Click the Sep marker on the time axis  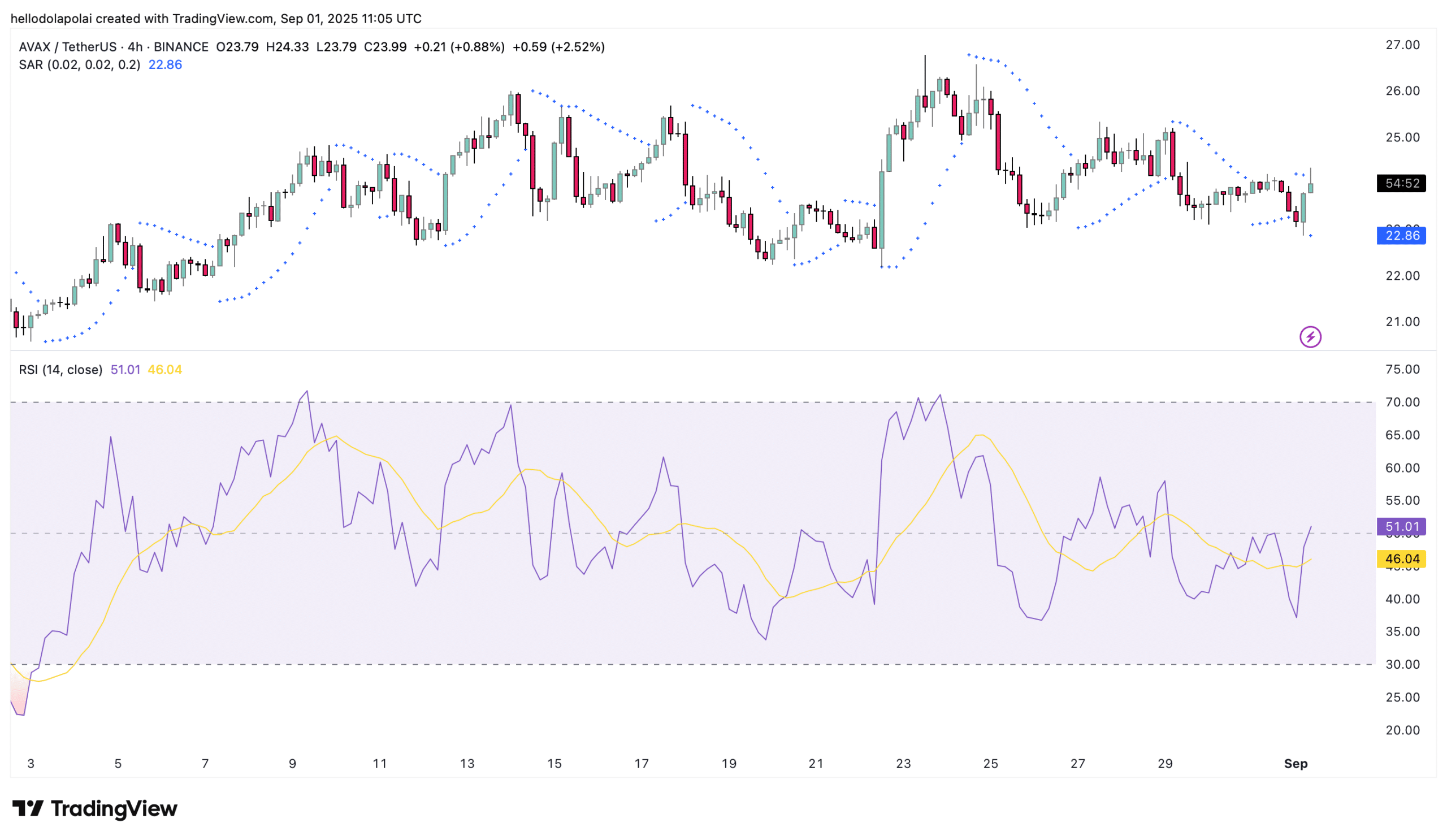click(1296, 764)
